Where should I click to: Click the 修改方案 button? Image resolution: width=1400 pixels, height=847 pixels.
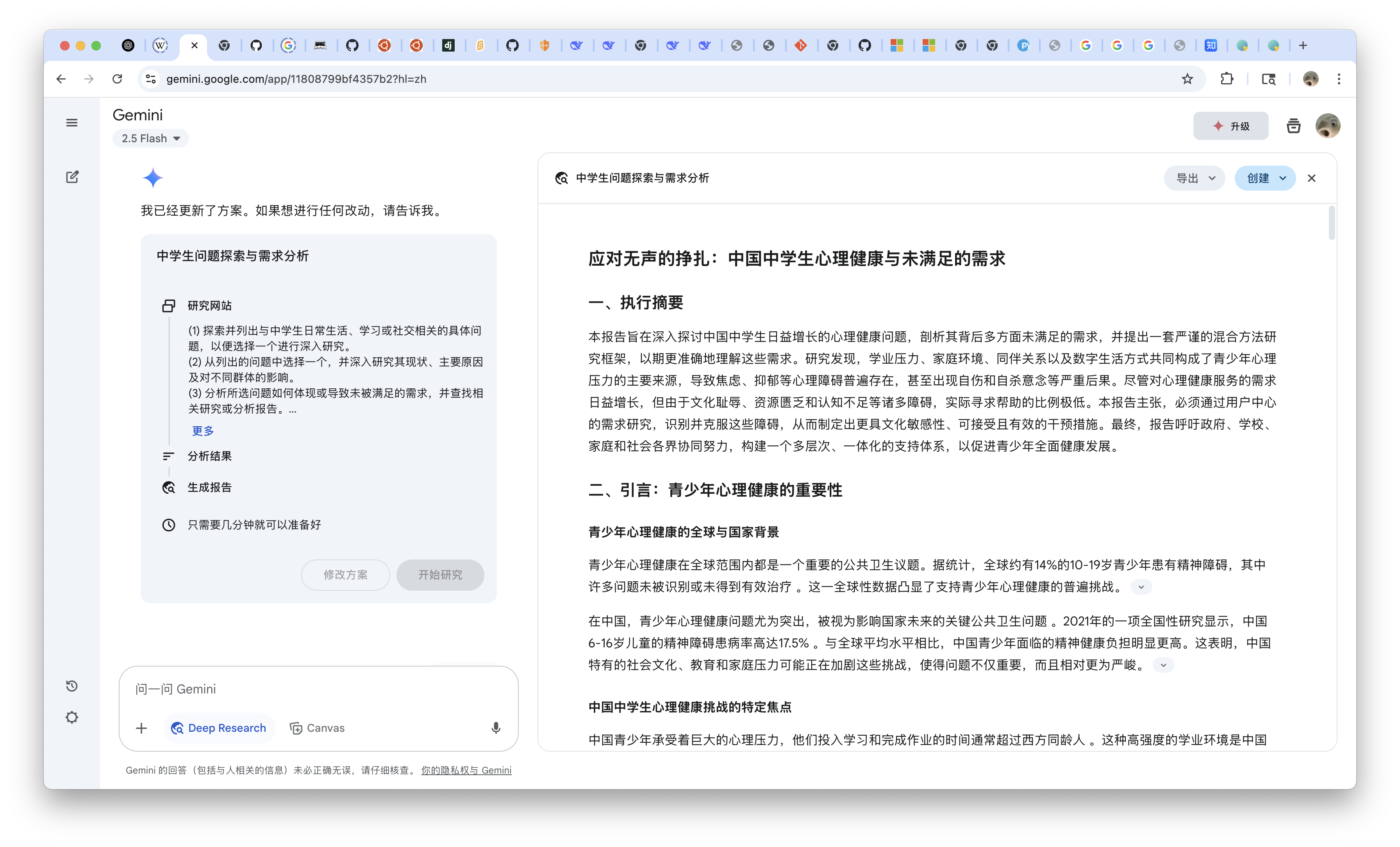tap(345, 575)
